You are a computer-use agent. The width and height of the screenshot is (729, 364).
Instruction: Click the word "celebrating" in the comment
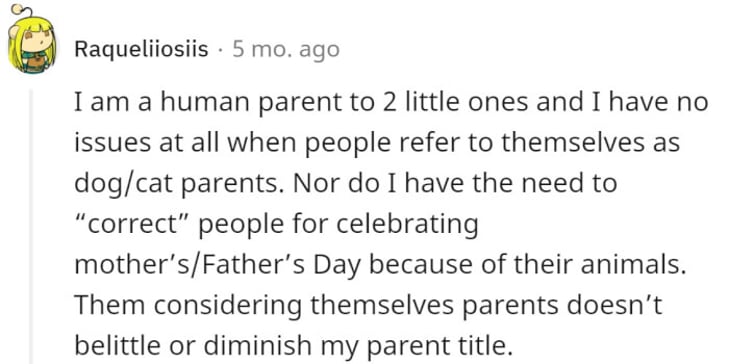[x=406, y=225]
